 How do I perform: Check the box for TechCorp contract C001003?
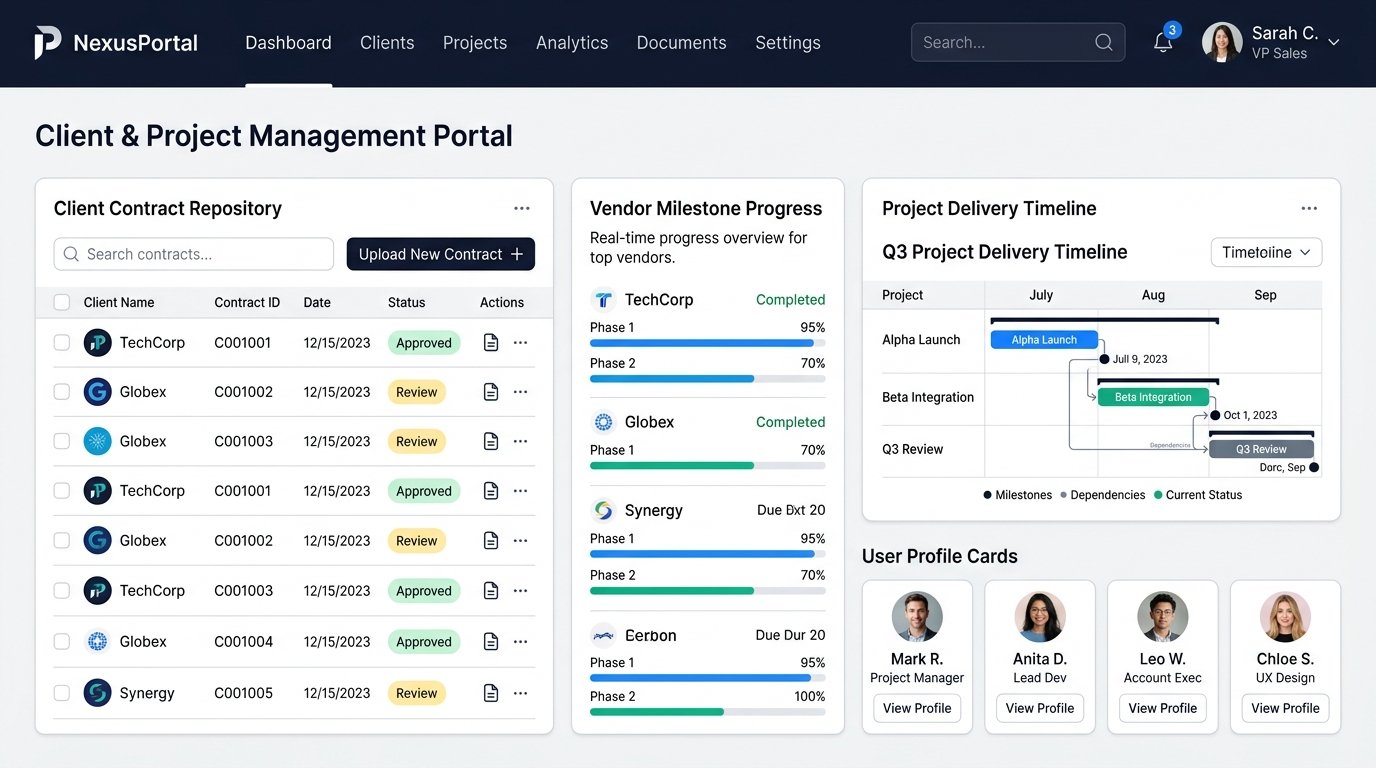click(62, 591)
